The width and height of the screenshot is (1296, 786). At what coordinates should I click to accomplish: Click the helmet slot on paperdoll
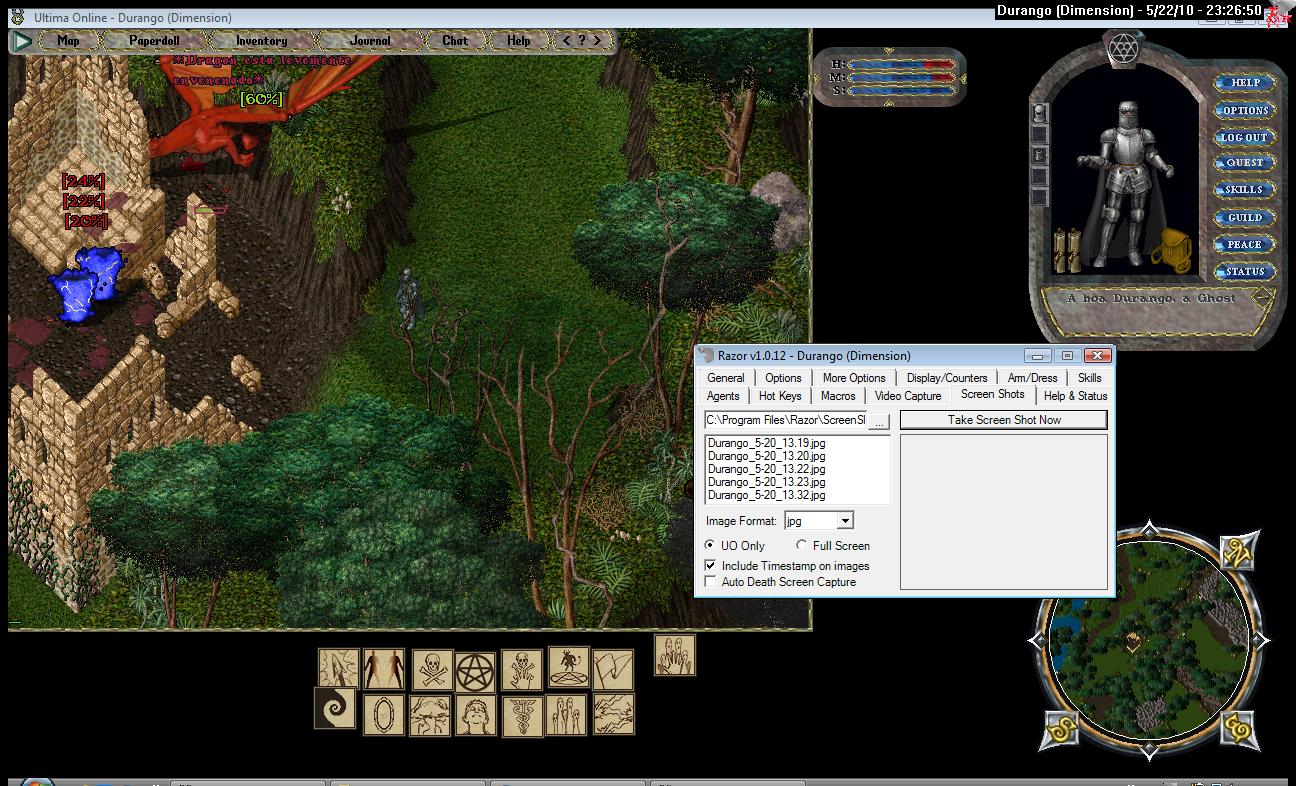point(1040,111)
